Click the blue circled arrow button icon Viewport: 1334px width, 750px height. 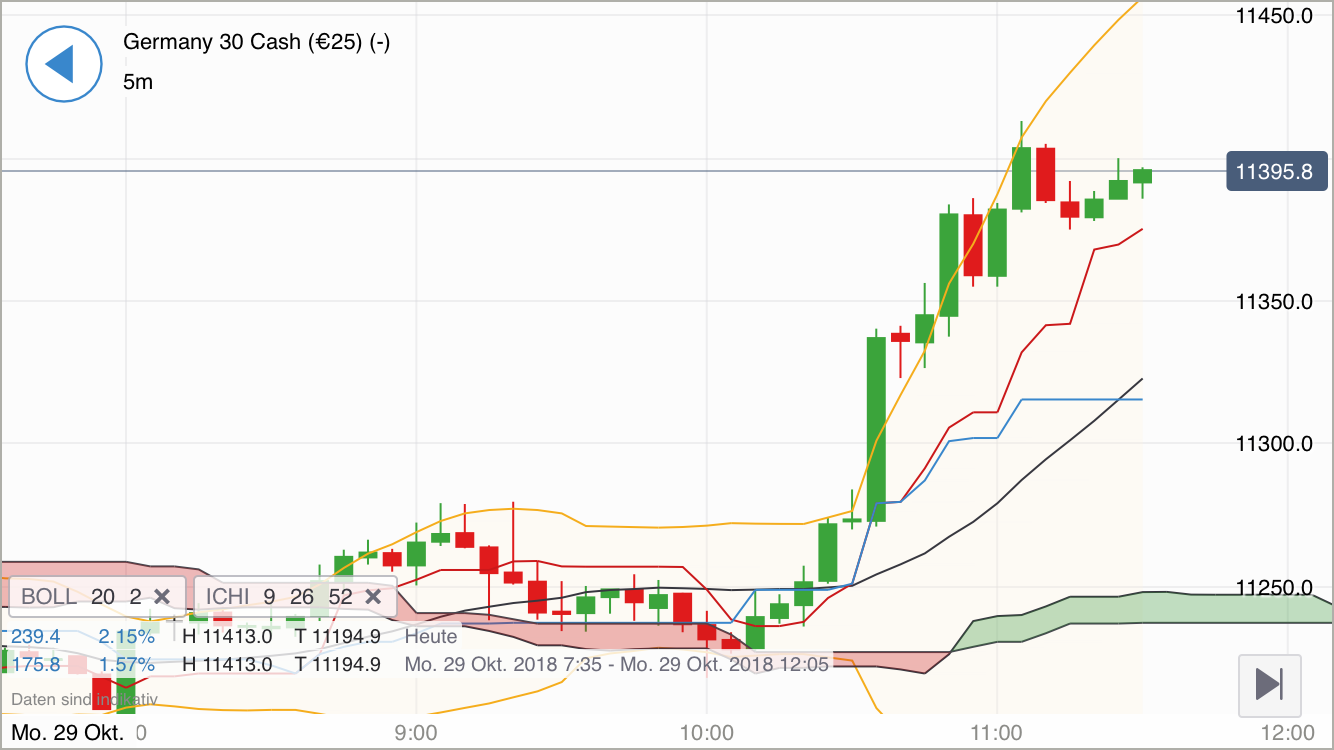64,64
